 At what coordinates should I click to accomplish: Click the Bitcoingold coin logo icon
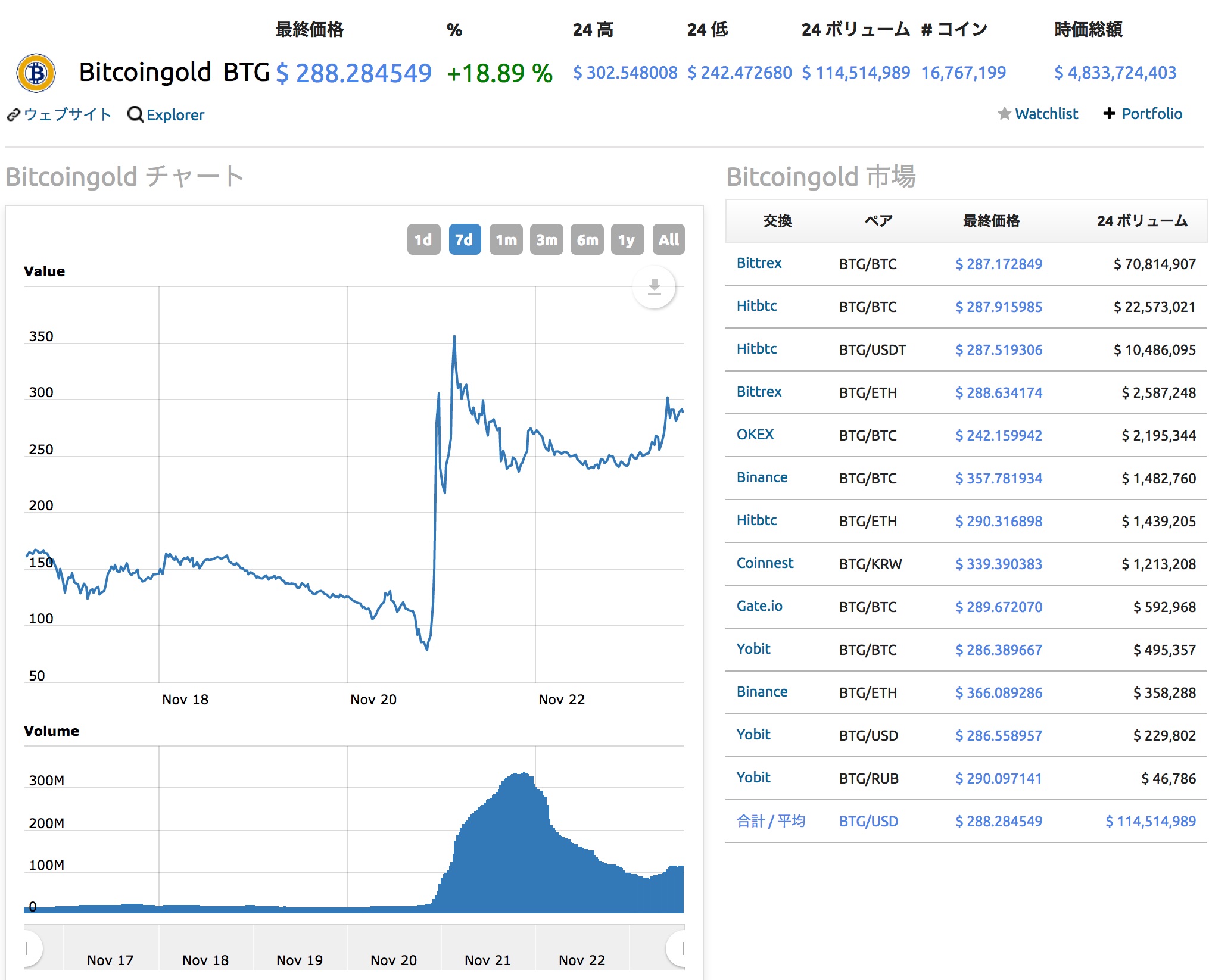36,73
